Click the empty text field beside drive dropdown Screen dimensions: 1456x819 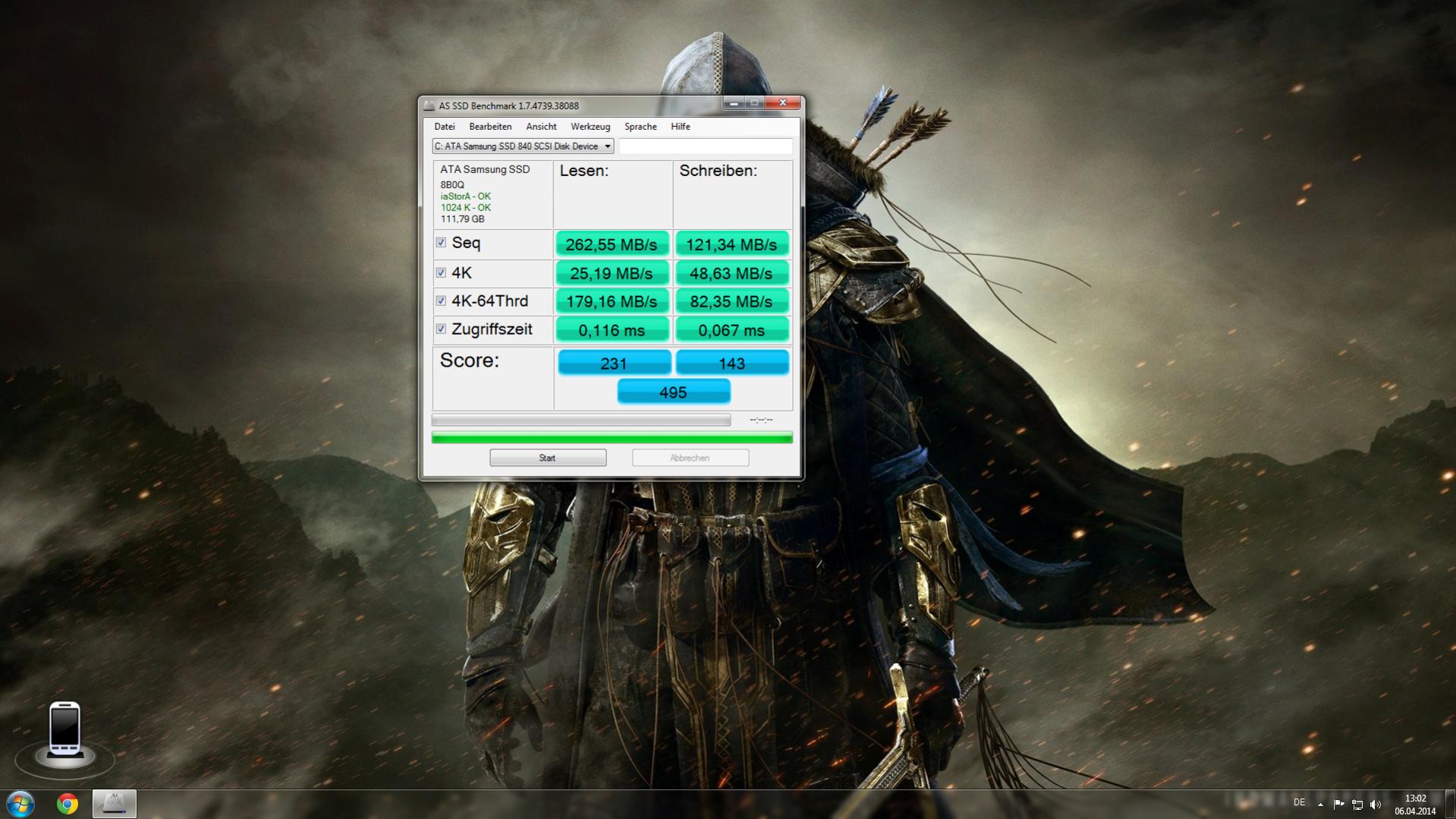pos(706,146)
